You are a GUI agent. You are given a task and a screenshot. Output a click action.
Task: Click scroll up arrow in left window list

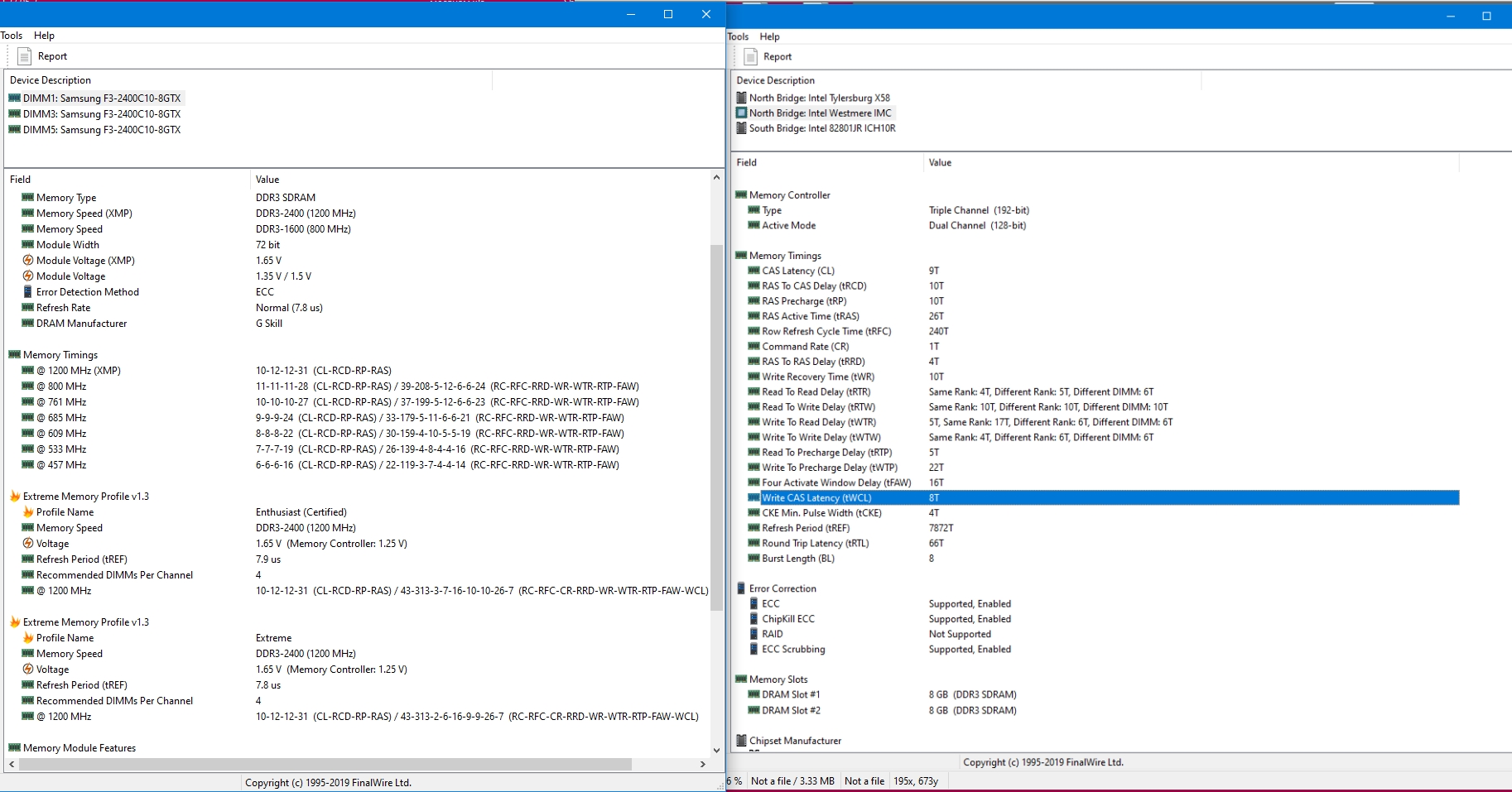(x=716, y=177)
